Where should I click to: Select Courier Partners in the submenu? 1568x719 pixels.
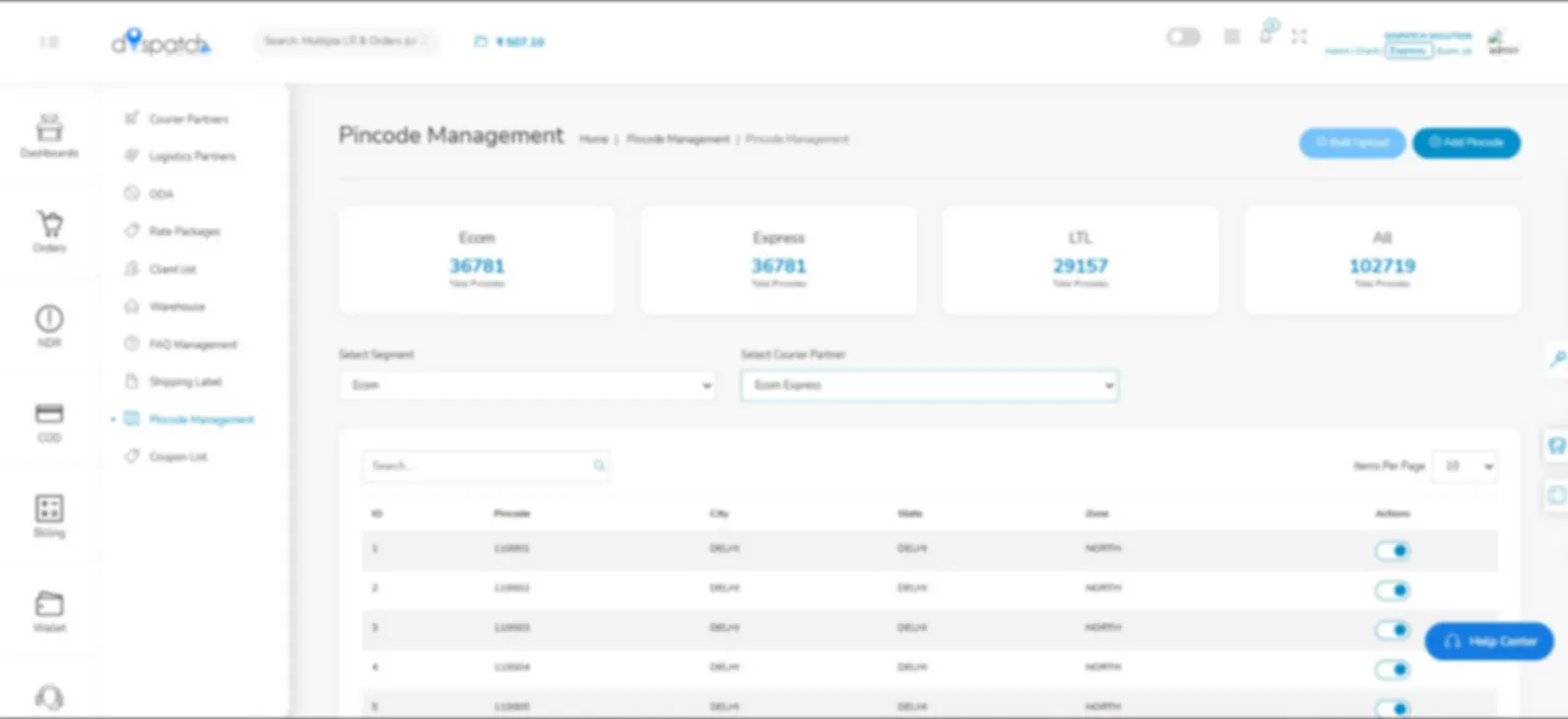(188, 119)
